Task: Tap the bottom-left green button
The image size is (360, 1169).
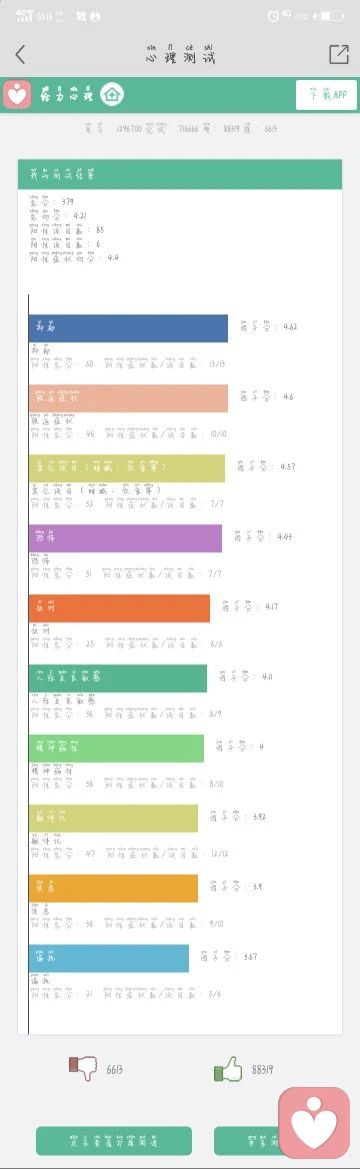Action: click(114, 1141)
